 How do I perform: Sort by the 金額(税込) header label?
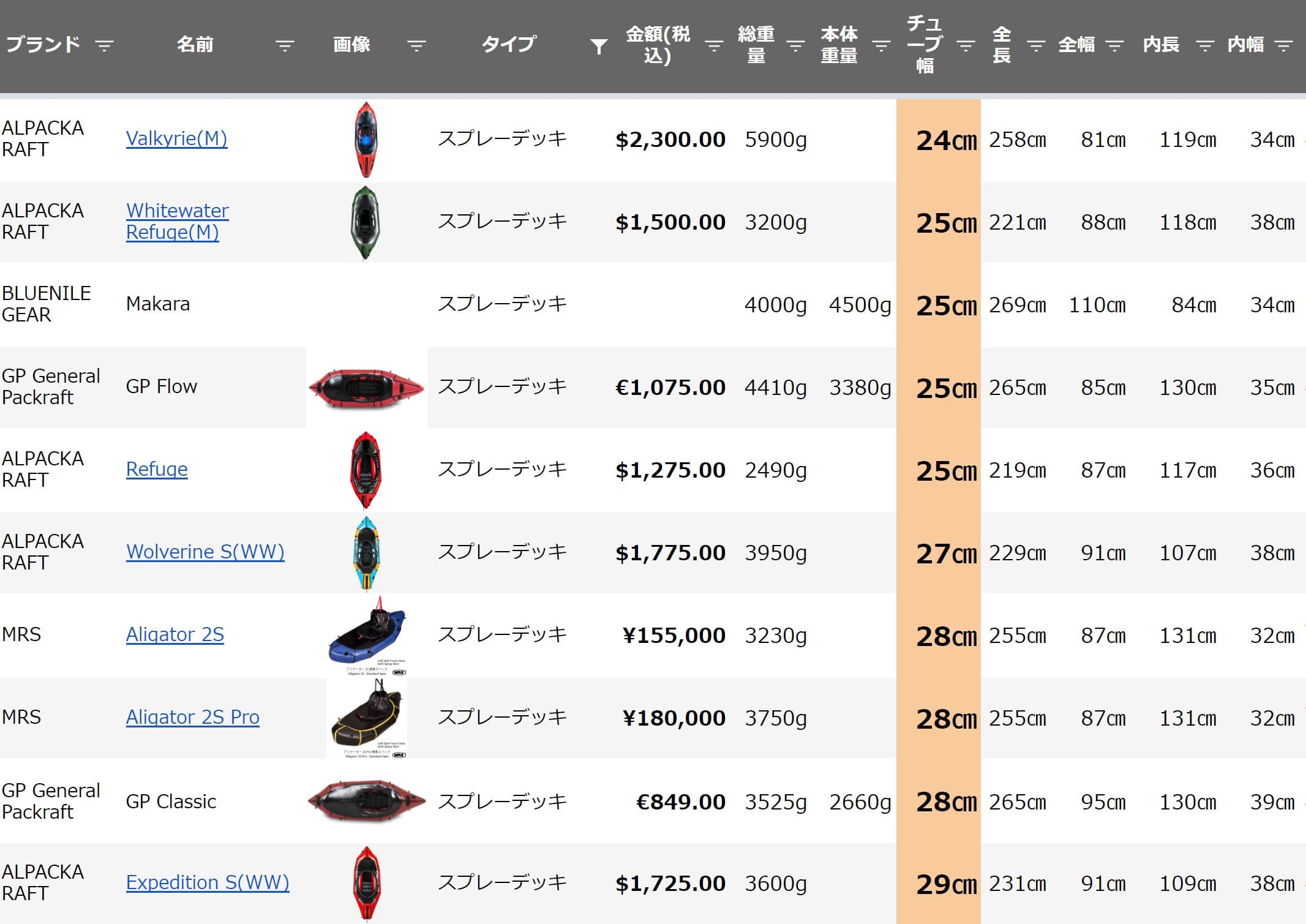658,45
